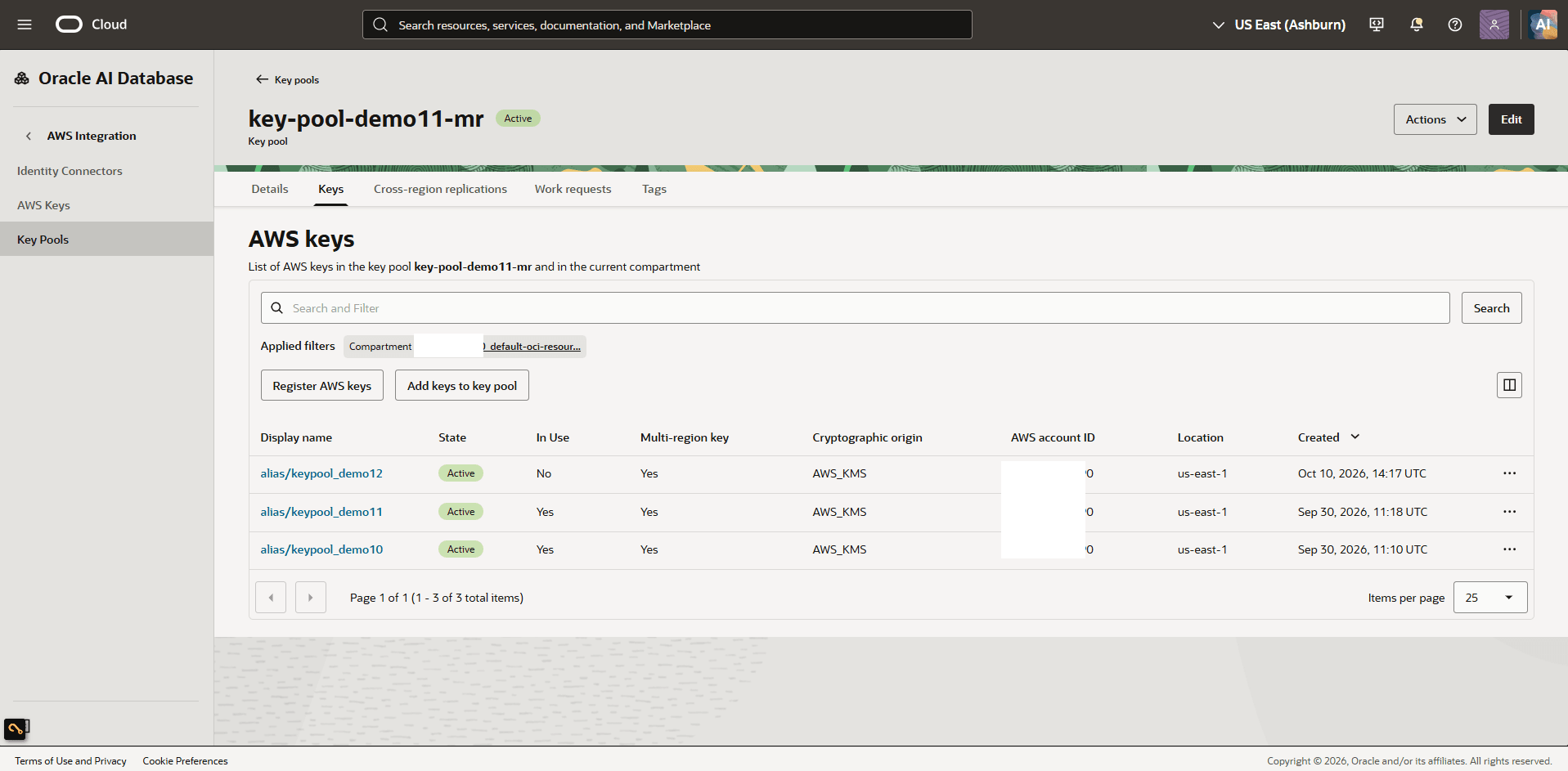Open Cookie Preferences link
This screenshot has width=1568, height=771.
click(185, 761)
